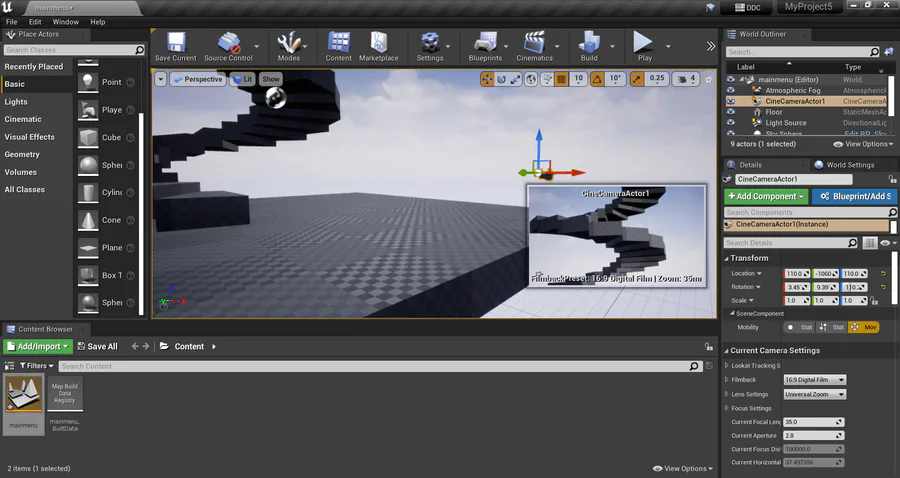This screenshot has height=478, width=900.
Task: Collapse the Transform section
Action: click(727, 258)
